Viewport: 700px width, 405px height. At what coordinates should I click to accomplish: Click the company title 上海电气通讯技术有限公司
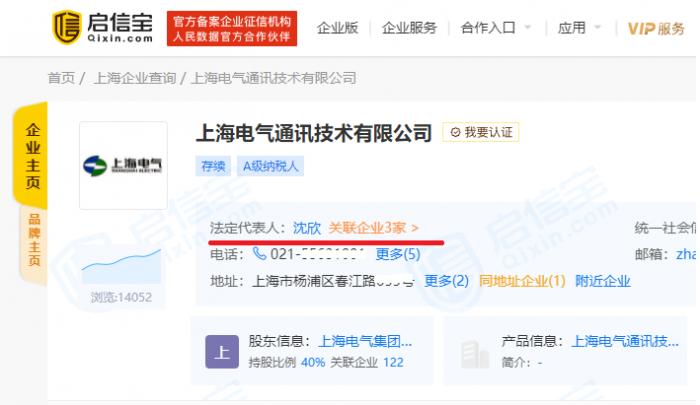314,133
